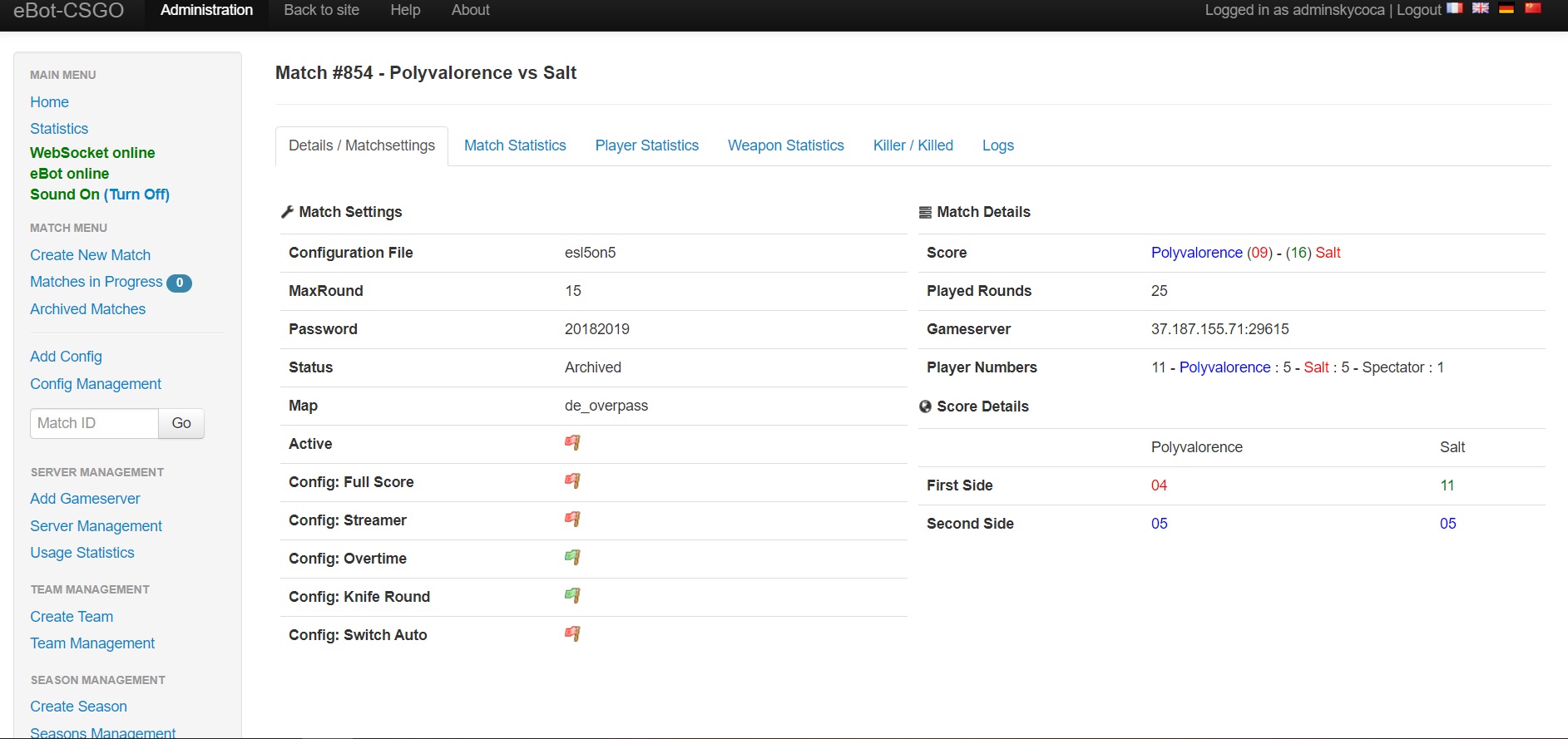View the Weapon Statistics tab
This screenshot has width=1568, height=739.
[785, 145]
